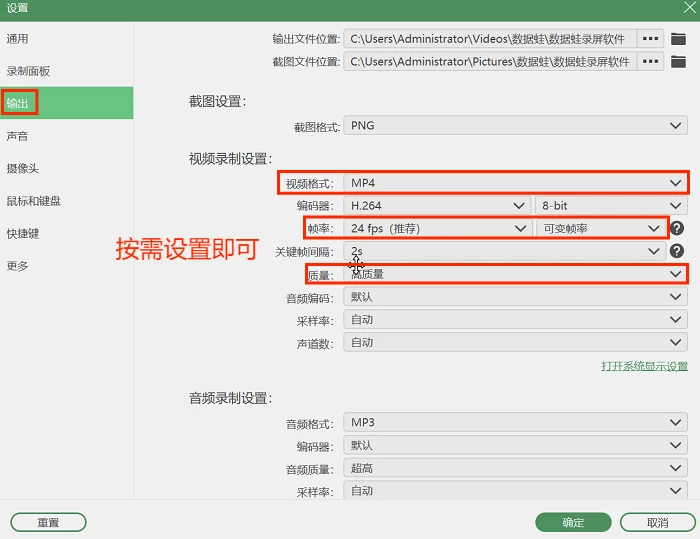Open the 可变帧率 dropdown
Viewport: 700px width, 539px height.
[x=600, y=228]
